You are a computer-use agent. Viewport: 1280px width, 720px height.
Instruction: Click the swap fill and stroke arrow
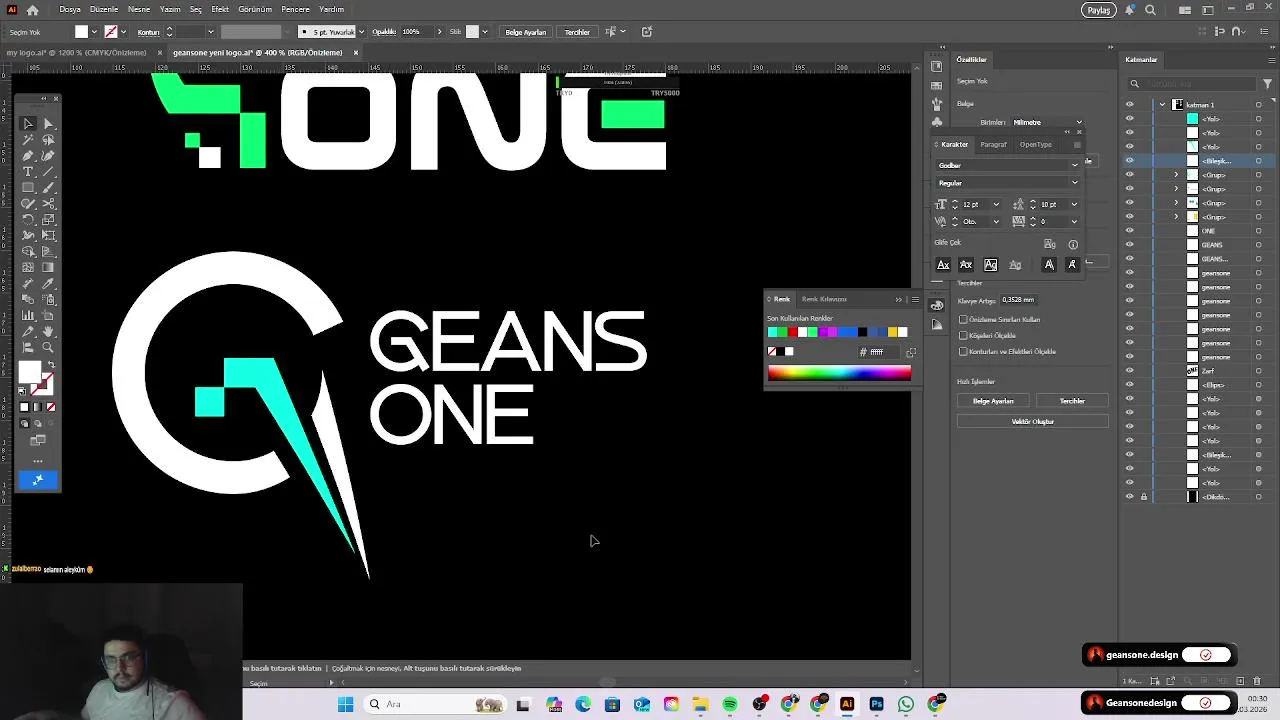pos(51,364)
